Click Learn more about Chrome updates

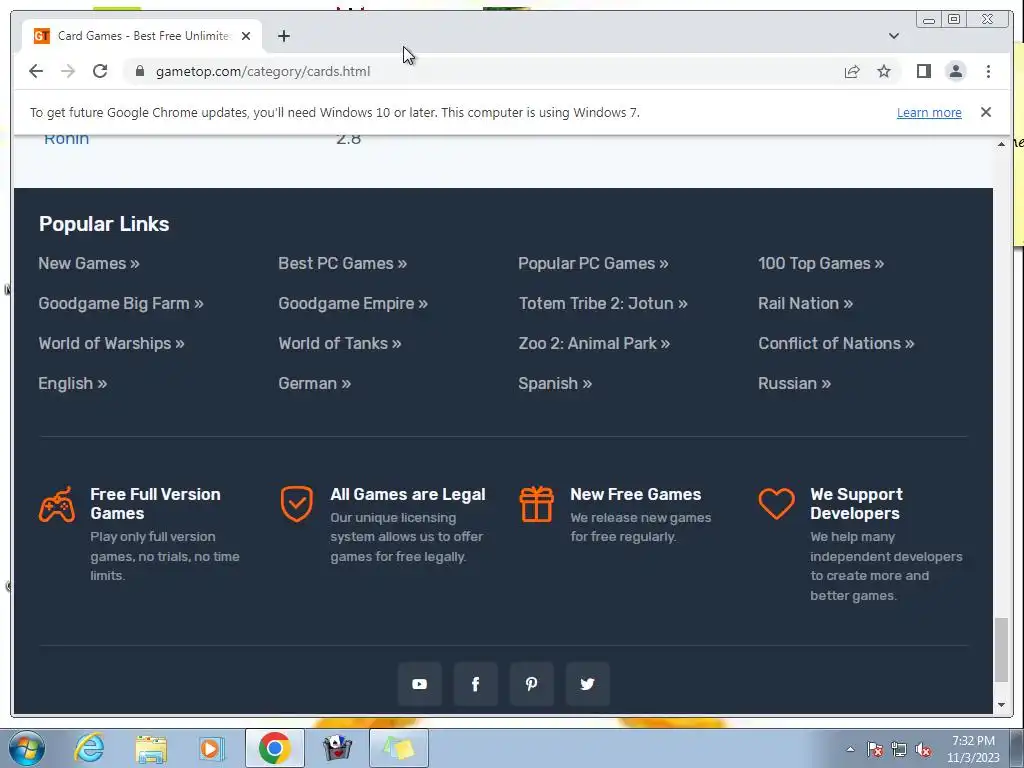coord(929,112)
